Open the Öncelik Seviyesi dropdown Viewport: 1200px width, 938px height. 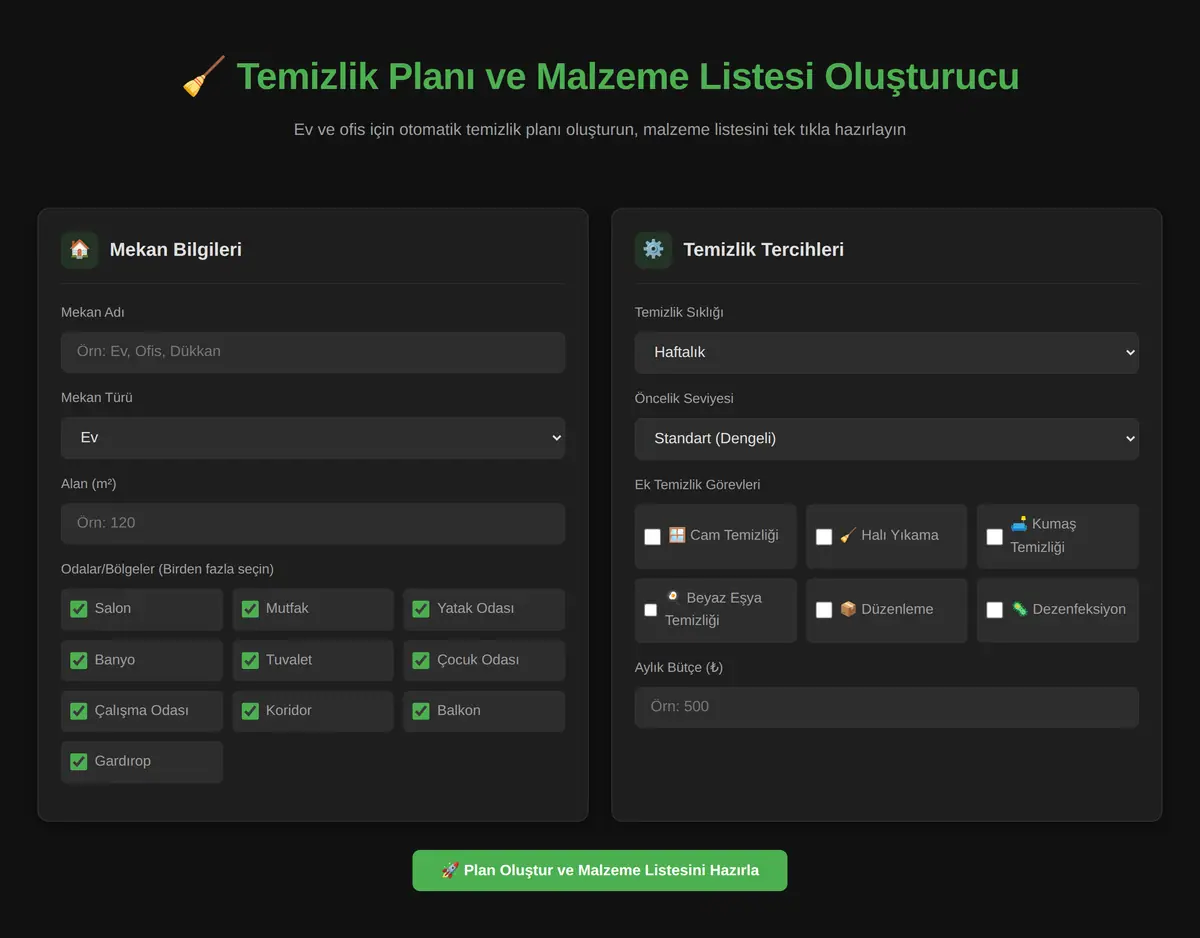[887, 439]
